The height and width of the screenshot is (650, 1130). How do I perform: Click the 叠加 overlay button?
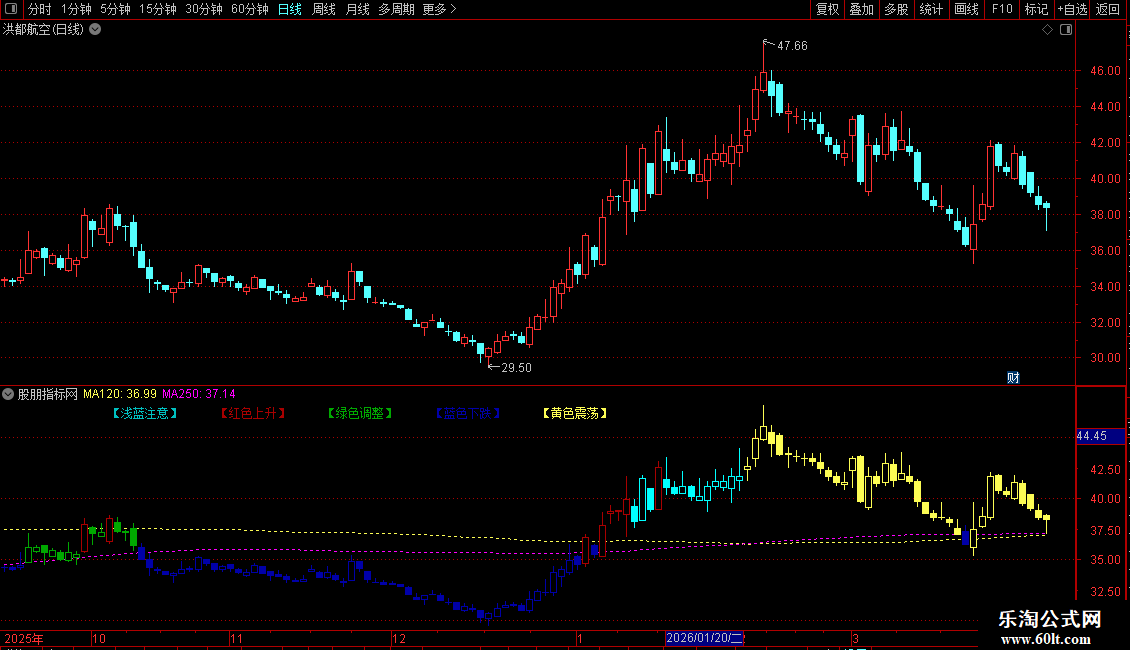(861, 9)
